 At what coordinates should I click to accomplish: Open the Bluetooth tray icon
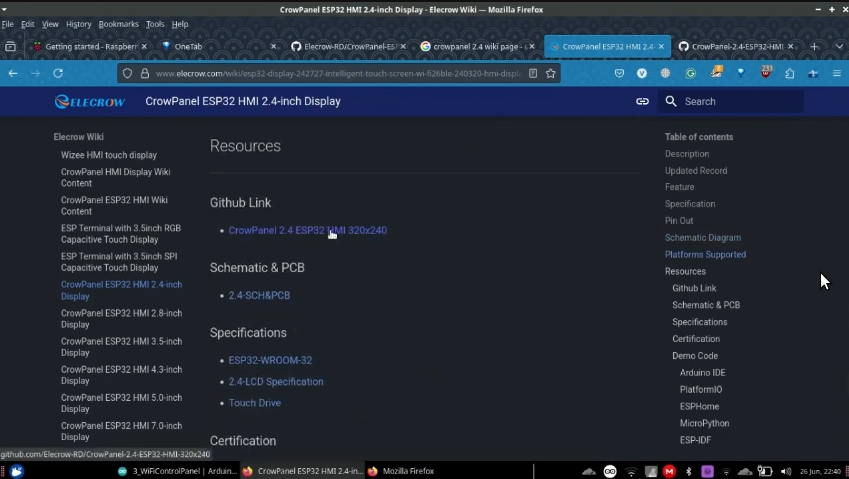click(x=689, y=471)
